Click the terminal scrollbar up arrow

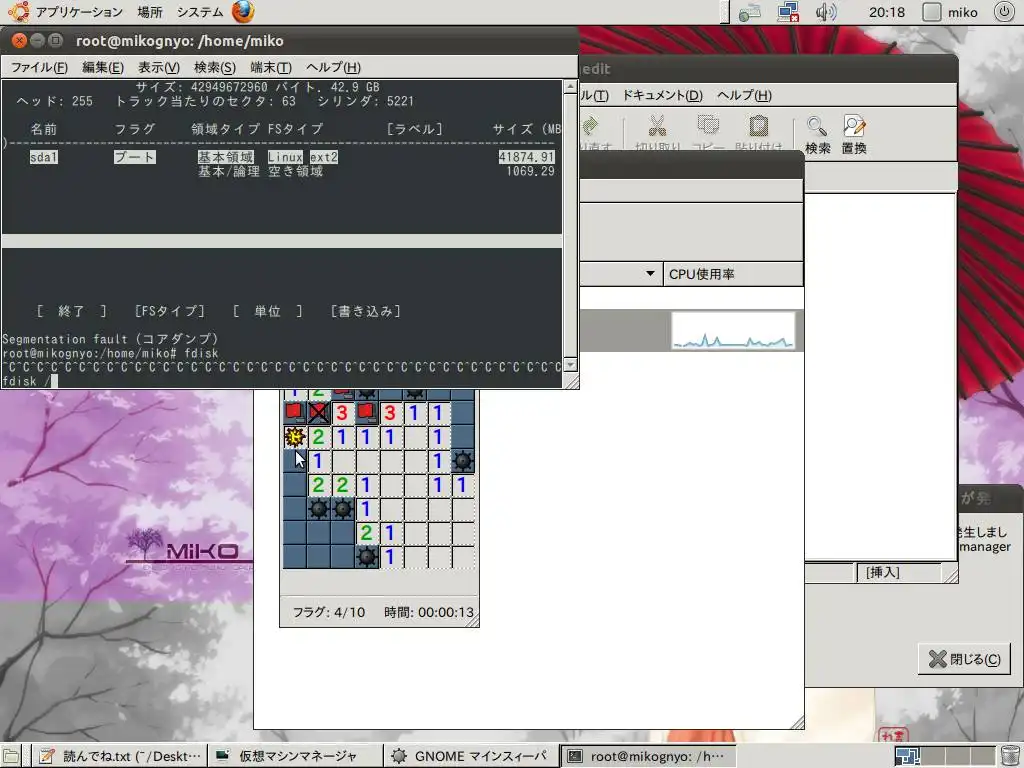[x=570, y=87]
